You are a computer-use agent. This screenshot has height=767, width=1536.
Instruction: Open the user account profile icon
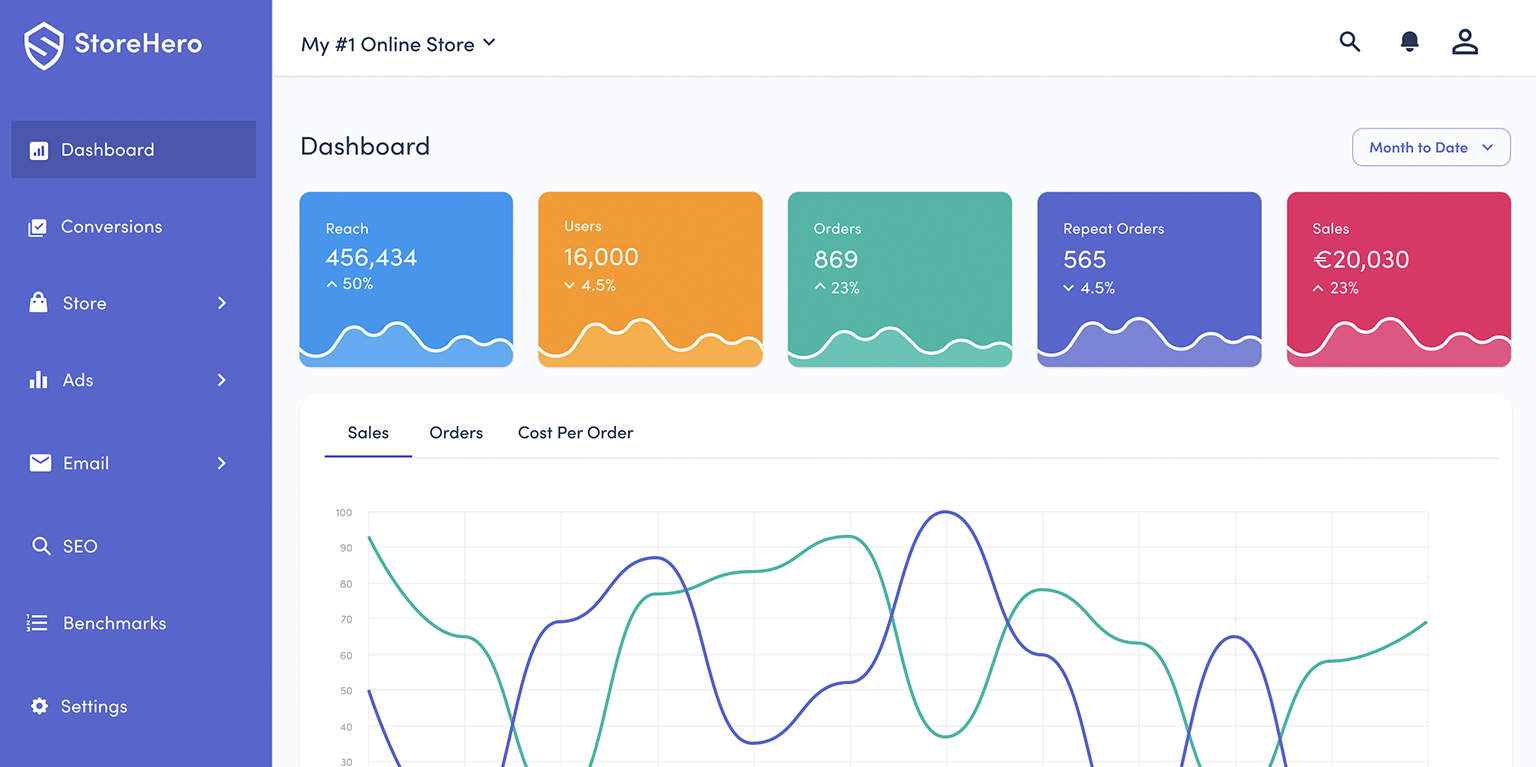(x=1465, y=42)
